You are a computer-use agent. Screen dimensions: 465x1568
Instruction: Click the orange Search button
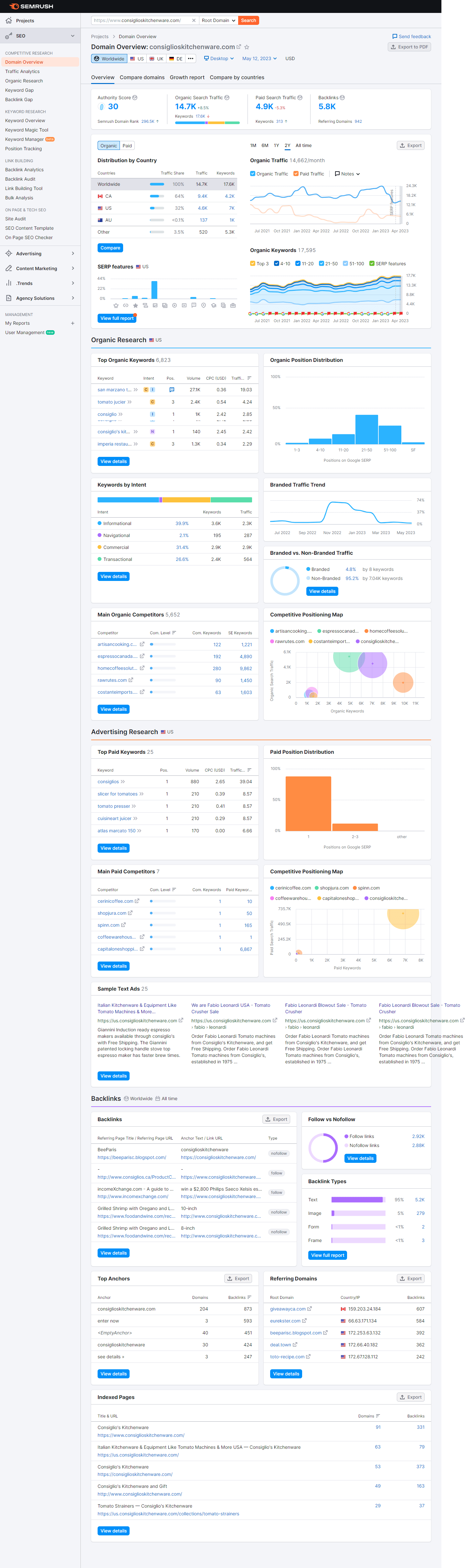tap(248, 21)
